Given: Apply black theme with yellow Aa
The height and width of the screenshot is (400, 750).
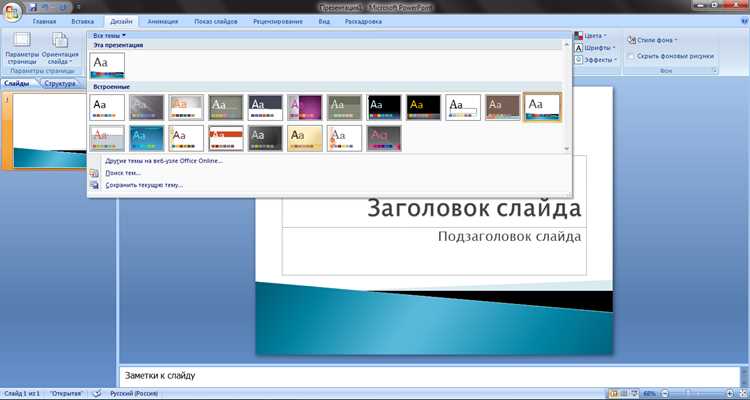Looking at the screenshot, I should 424,107.
